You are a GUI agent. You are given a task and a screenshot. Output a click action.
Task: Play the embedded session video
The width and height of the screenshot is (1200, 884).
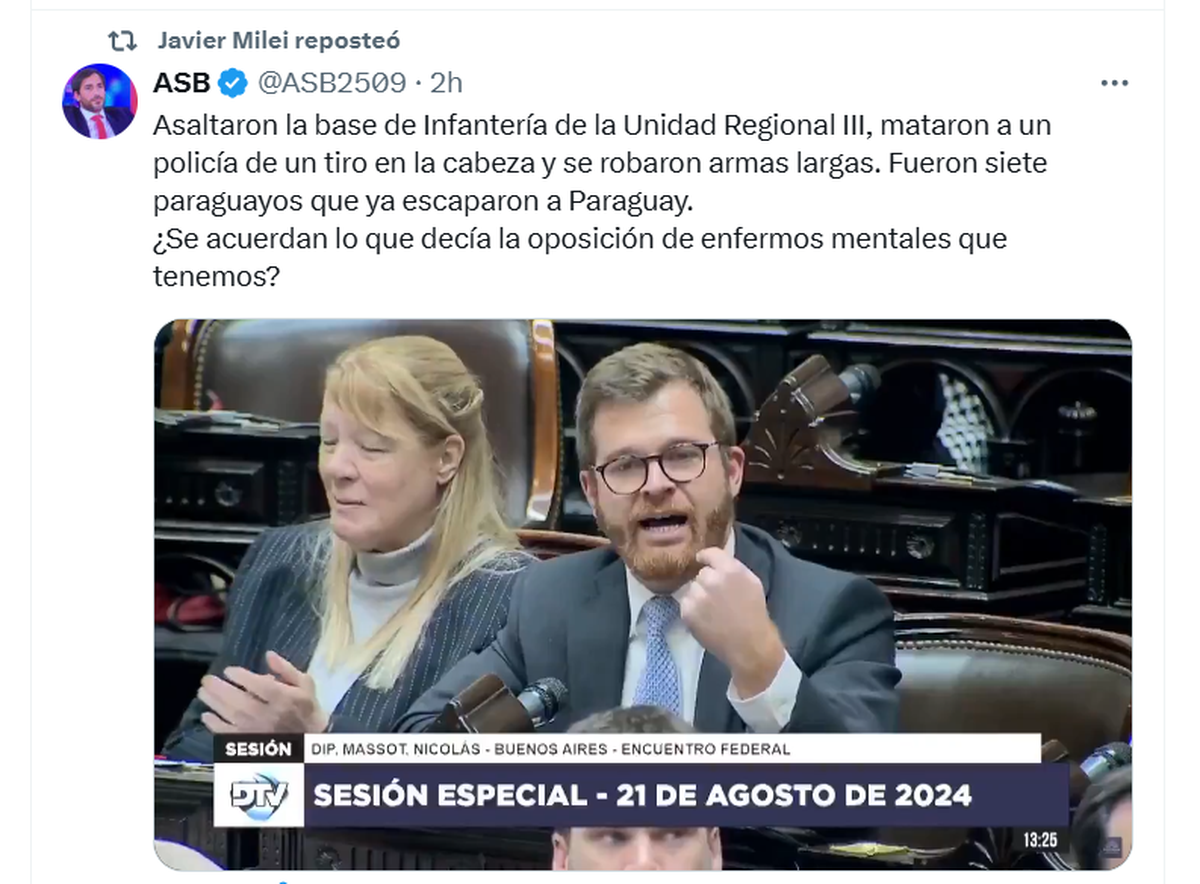point(643,594)
